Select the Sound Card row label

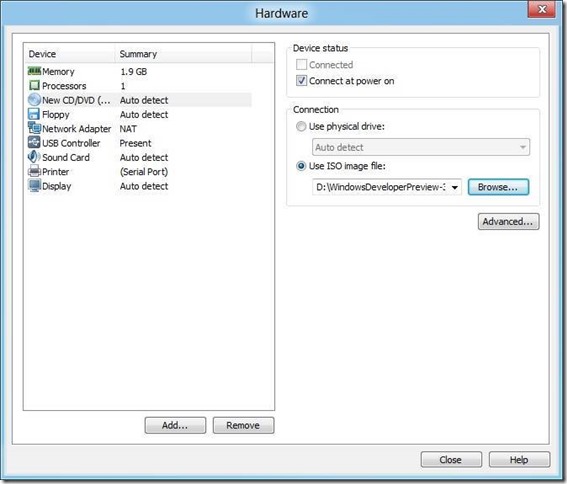[x=66, y=157]
